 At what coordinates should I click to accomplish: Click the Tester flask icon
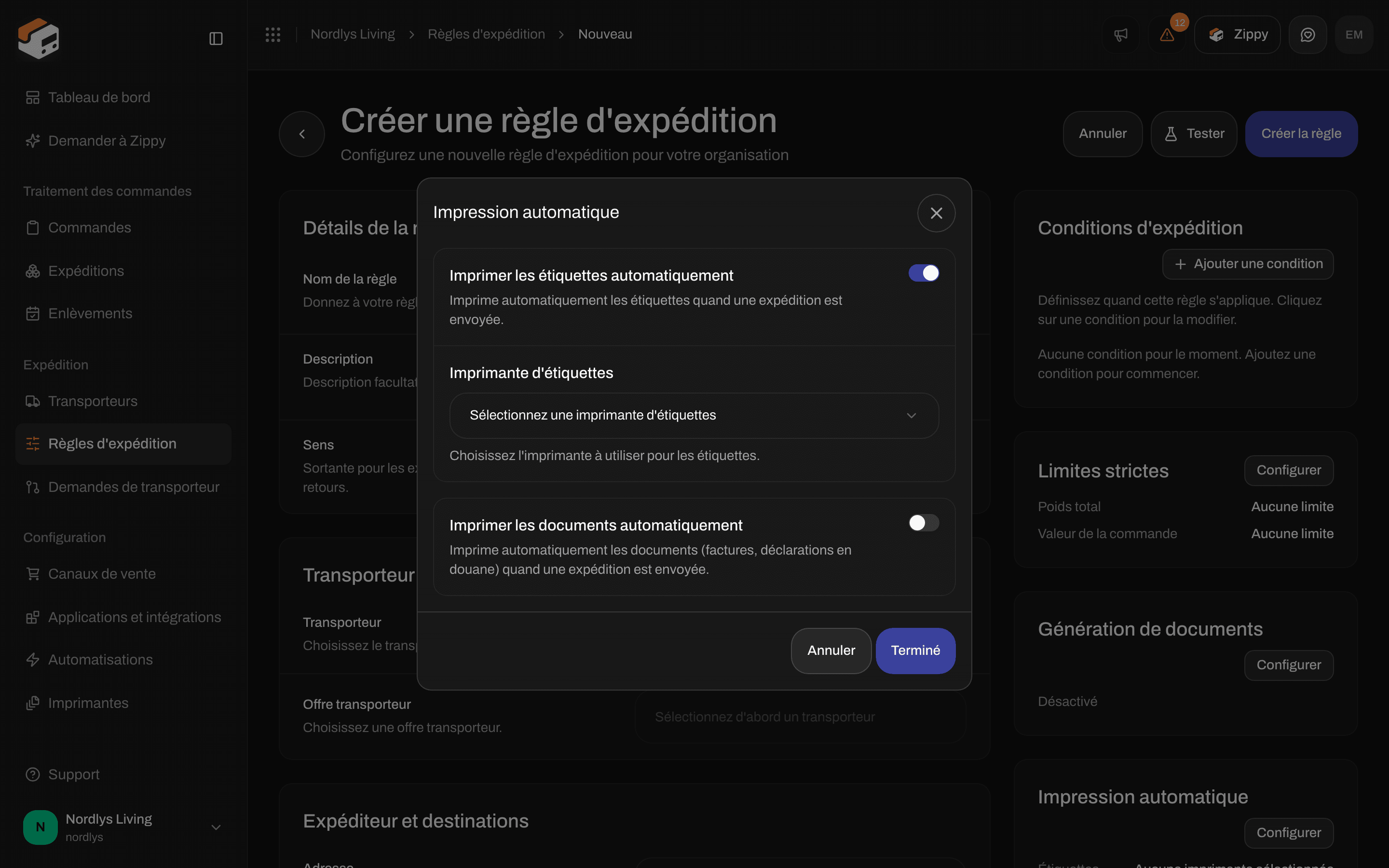click(x=1171, y=134)
